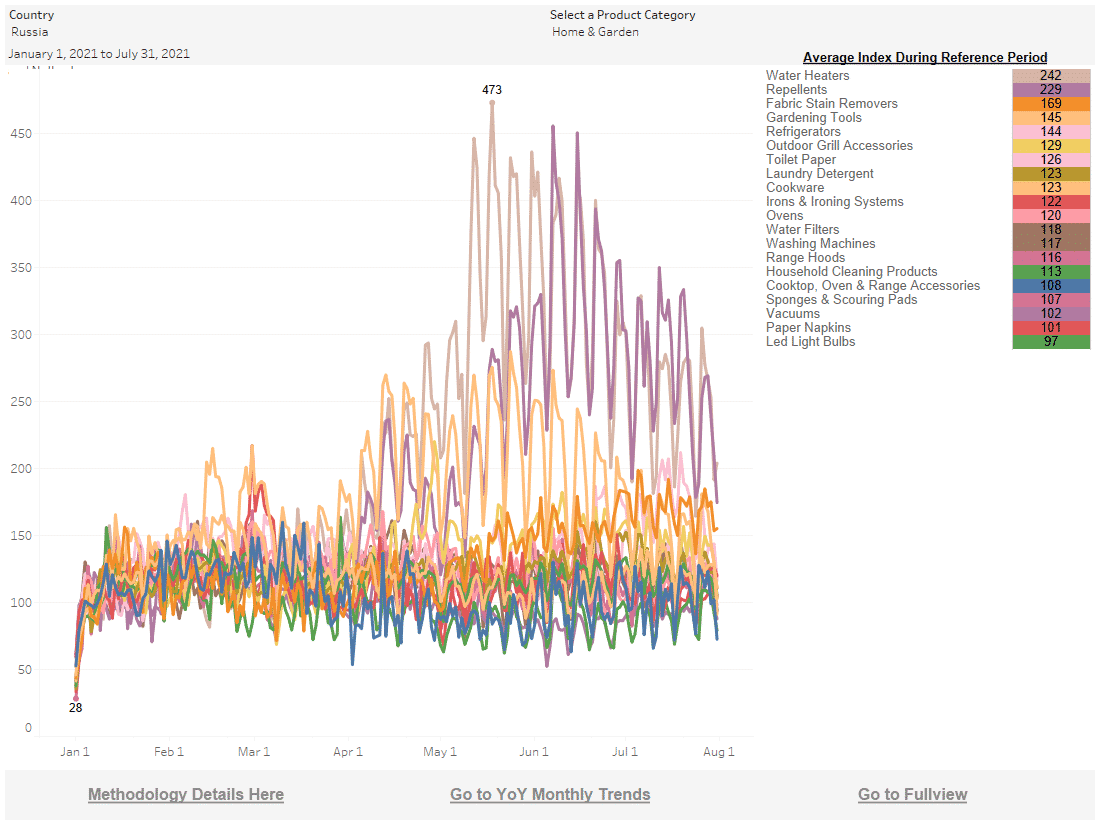The width and height of the screenshot is (1100, 826).
Task: Open the Methodology Details Here link
Action: pos(186,794)
